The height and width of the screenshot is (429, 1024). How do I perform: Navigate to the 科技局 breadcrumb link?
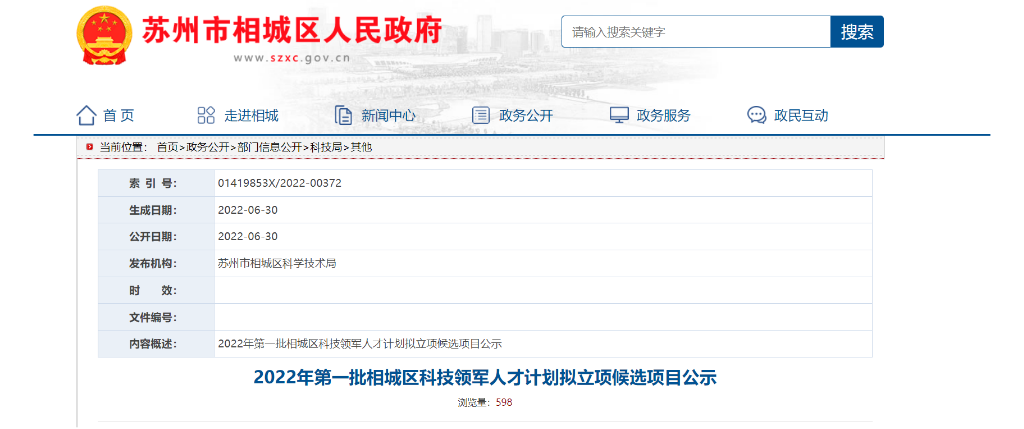tap(326, 147)
